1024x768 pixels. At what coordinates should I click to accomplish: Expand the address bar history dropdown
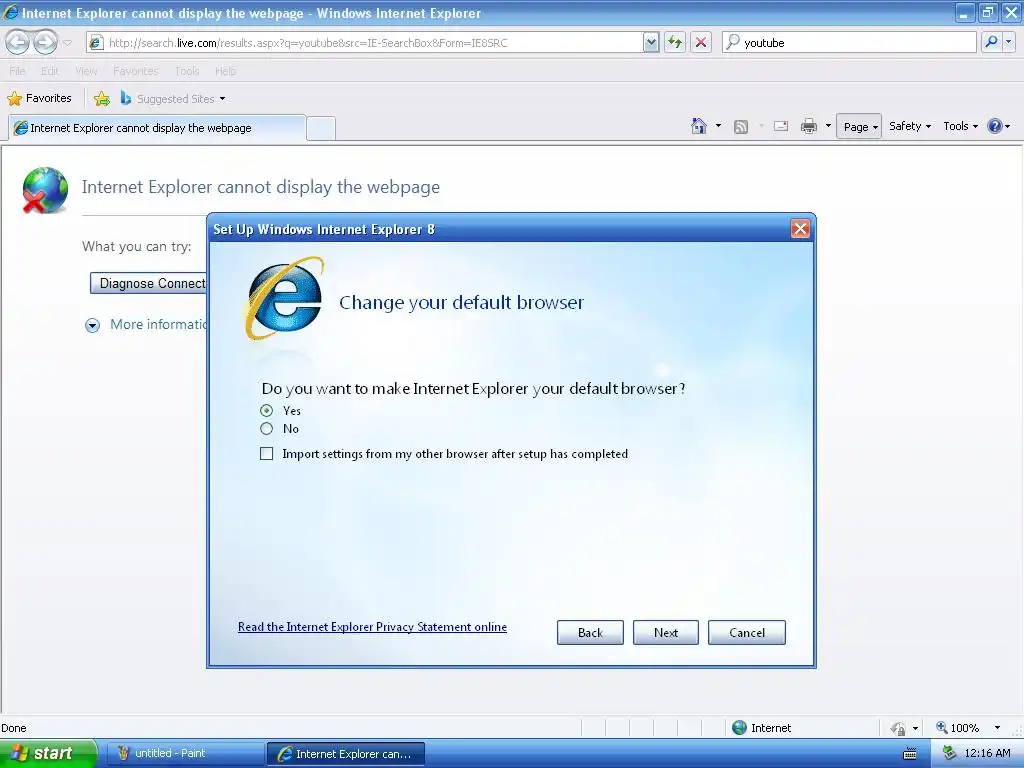(x=650, y=43)
